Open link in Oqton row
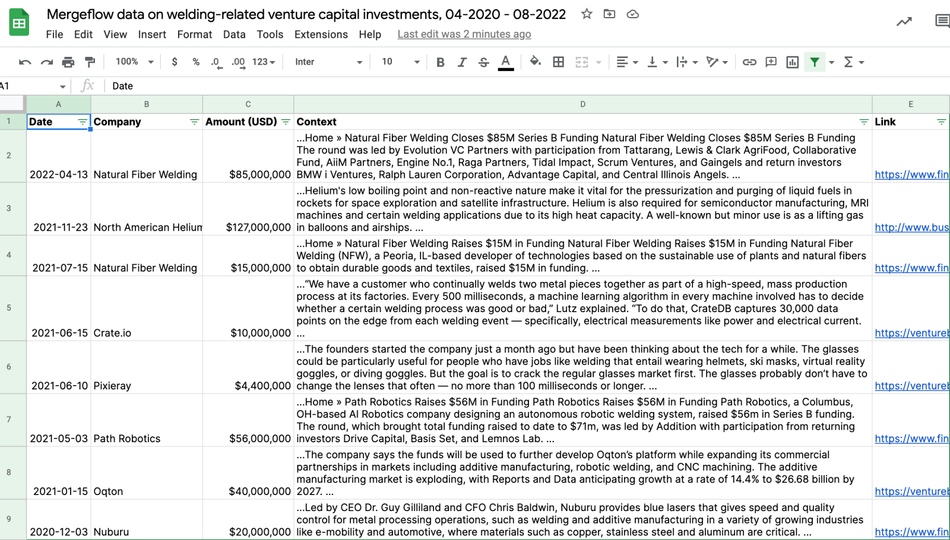The width and height of the screenshot is (950, 540). [911, 491]
